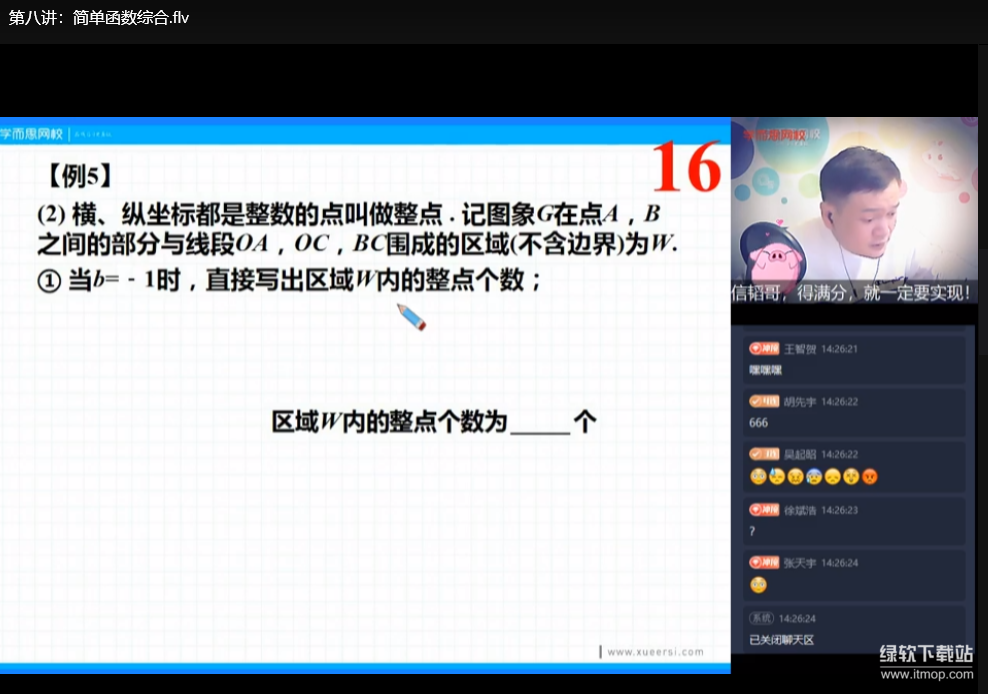Screen dimensions: 988x694
Task: Click the flushed emoji in 张天宇's message
Action: (x=758, y=585)
